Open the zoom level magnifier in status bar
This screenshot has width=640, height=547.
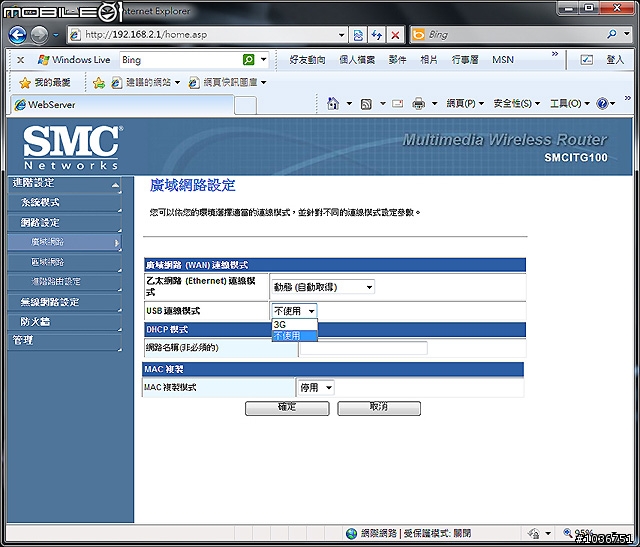(568, 532)
